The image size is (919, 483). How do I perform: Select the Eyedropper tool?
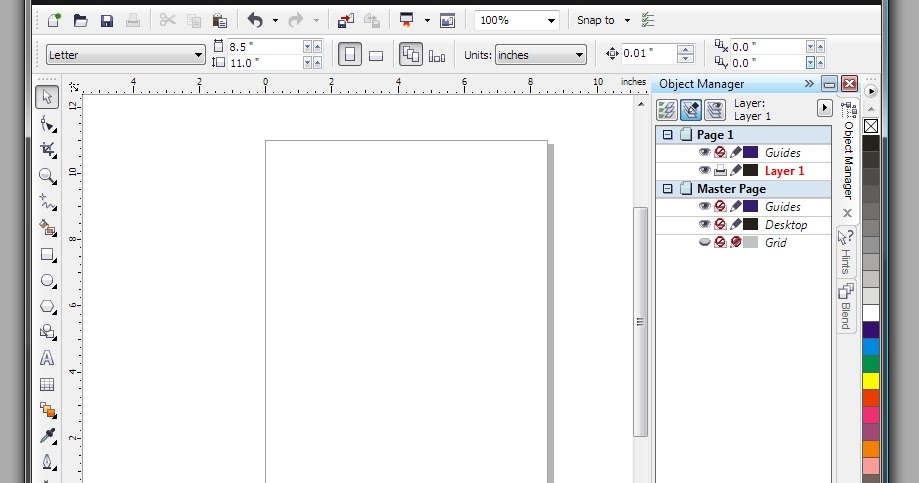tap(47, 436)
